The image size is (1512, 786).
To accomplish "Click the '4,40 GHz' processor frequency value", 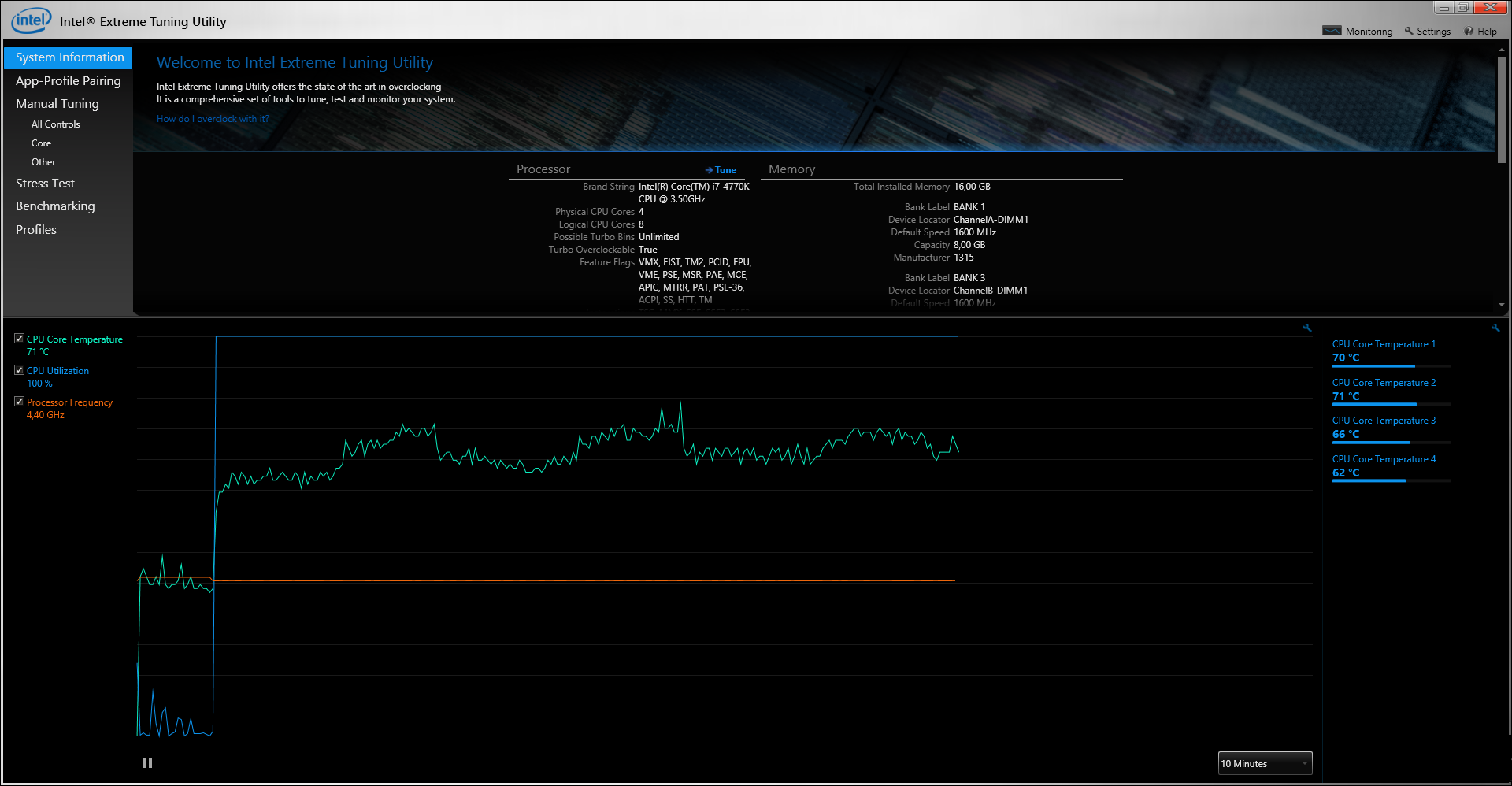I will (x=46, y=415).
